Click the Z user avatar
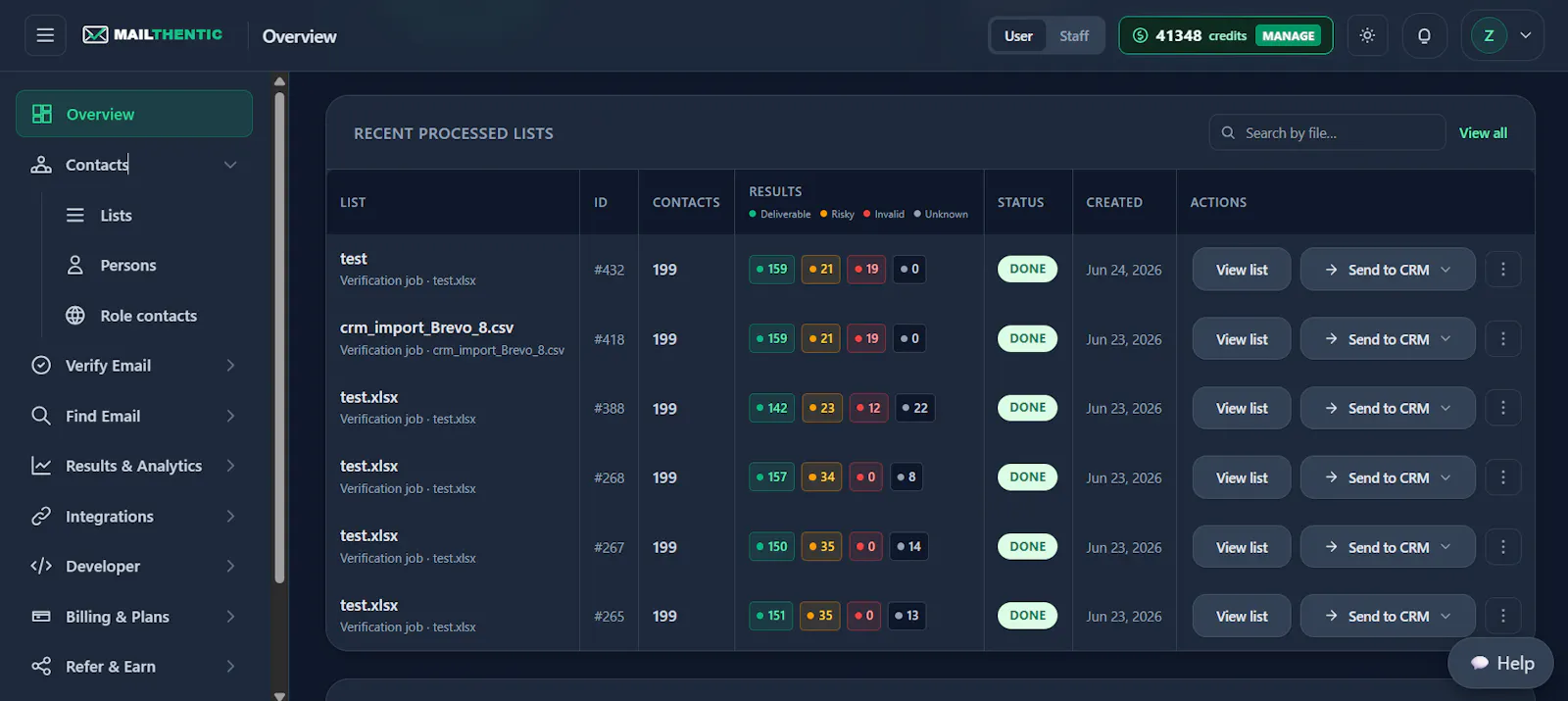Image resolution: width=1568 pixels, height=701 pixels. 1489,35
